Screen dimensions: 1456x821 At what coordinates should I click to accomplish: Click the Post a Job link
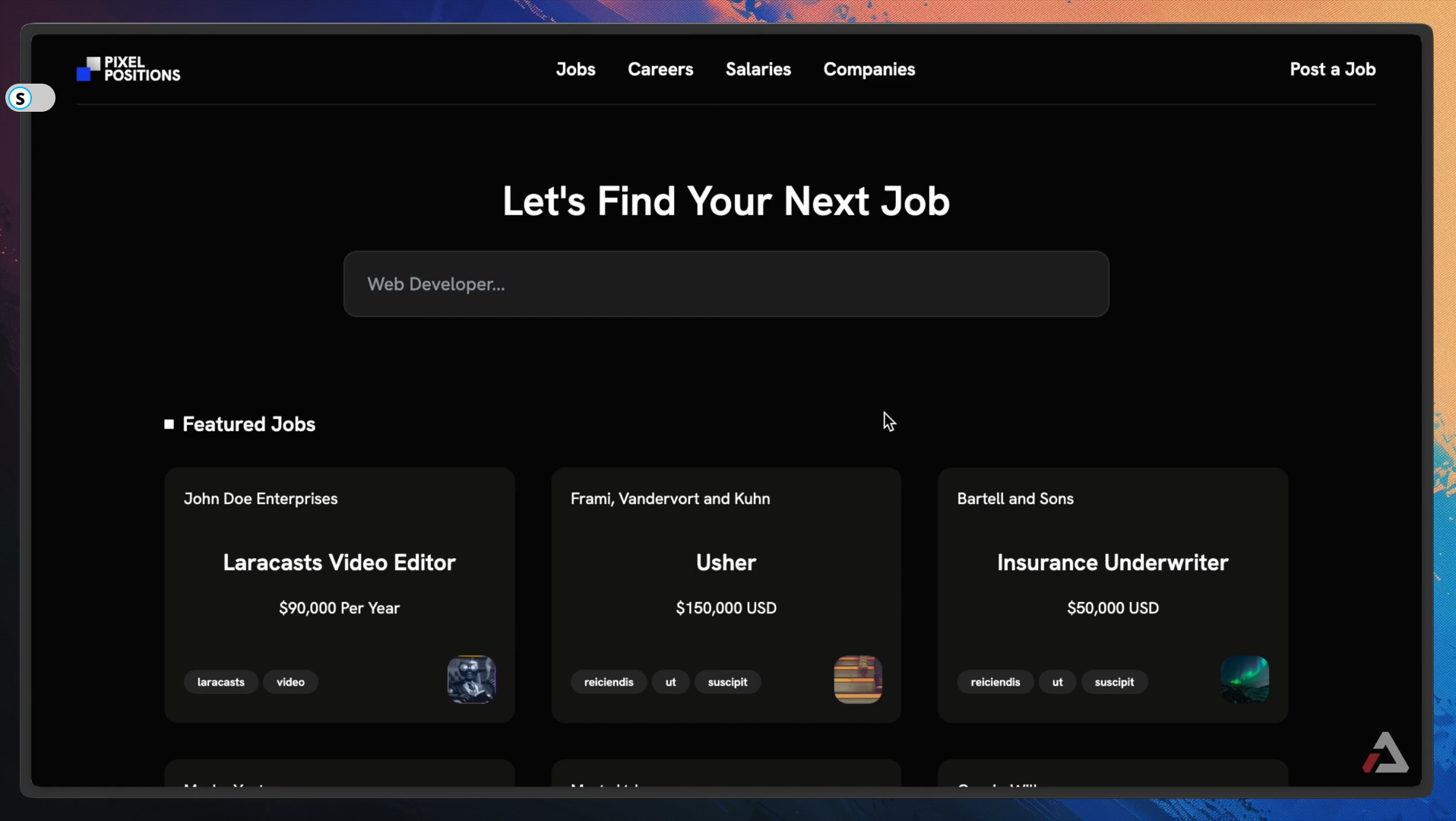(1332, 69)
